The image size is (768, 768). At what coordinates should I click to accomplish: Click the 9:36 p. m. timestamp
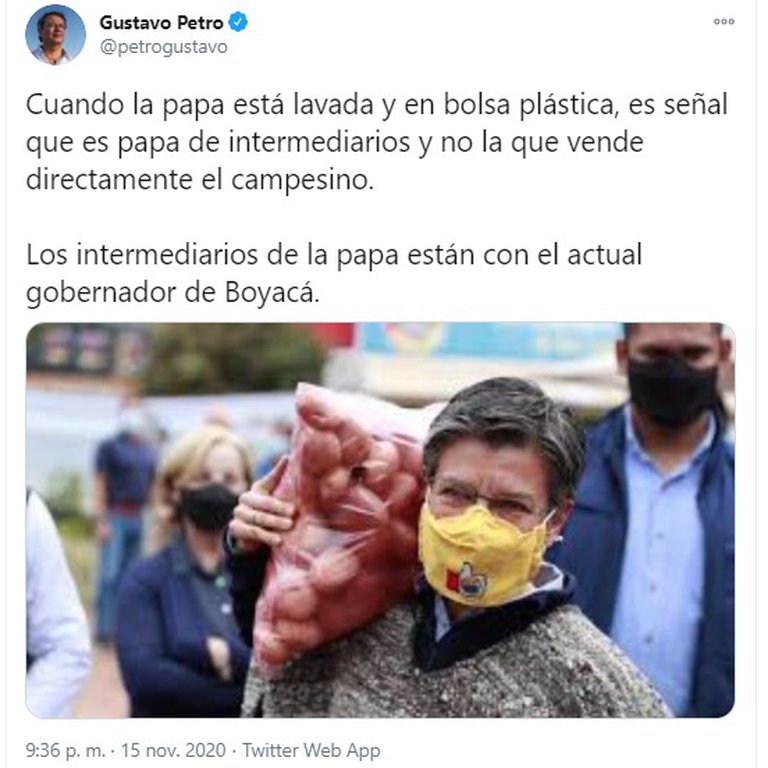point(66,750)
